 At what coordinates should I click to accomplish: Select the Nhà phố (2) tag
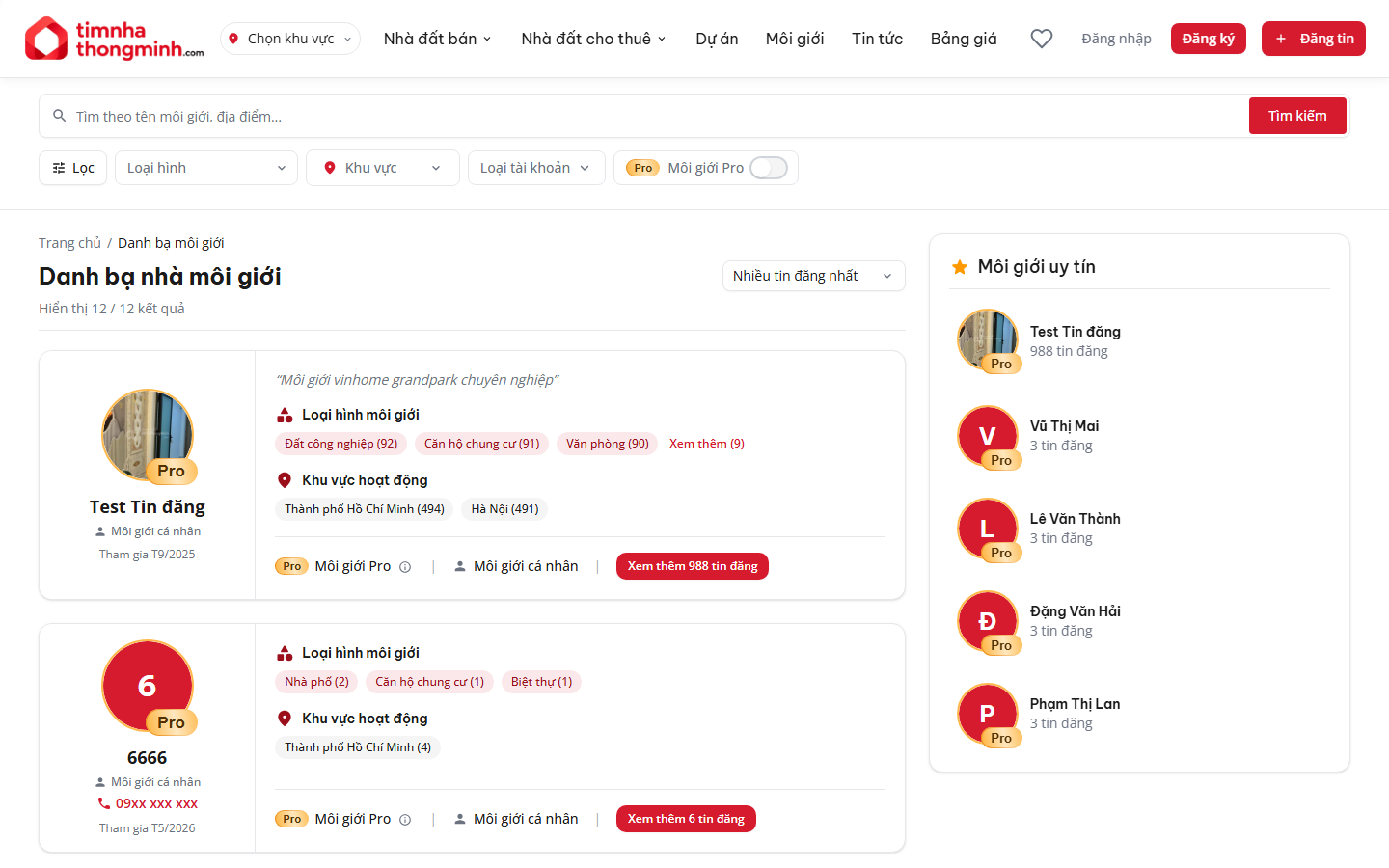316,682
